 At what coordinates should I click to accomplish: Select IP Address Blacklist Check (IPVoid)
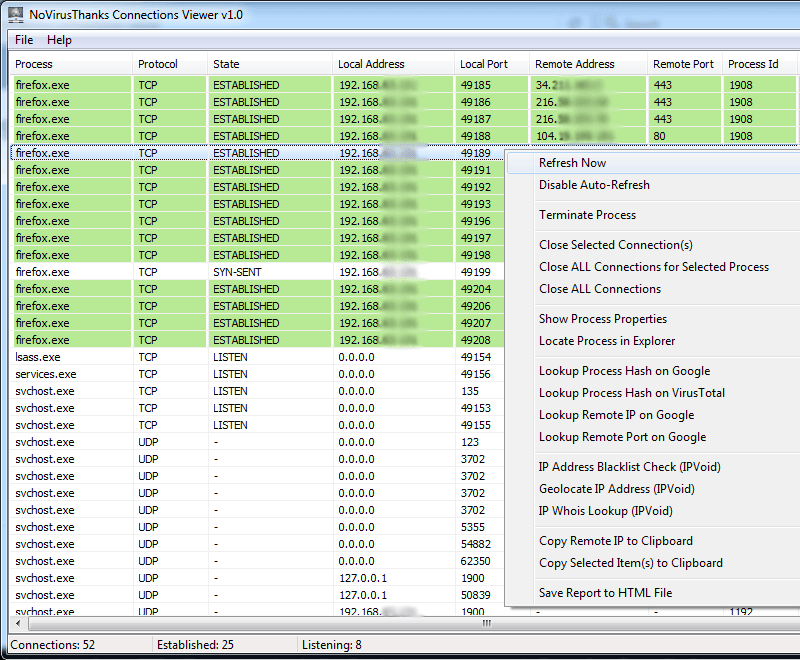click(x=629, y=467)
